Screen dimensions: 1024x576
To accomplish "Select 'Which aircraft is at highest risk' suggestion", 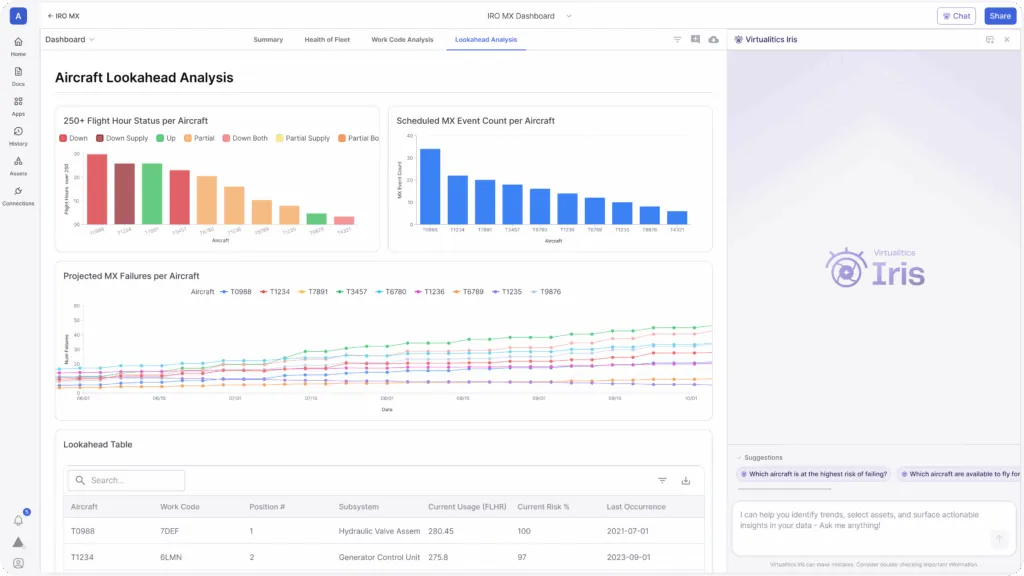I will (813, 474).
